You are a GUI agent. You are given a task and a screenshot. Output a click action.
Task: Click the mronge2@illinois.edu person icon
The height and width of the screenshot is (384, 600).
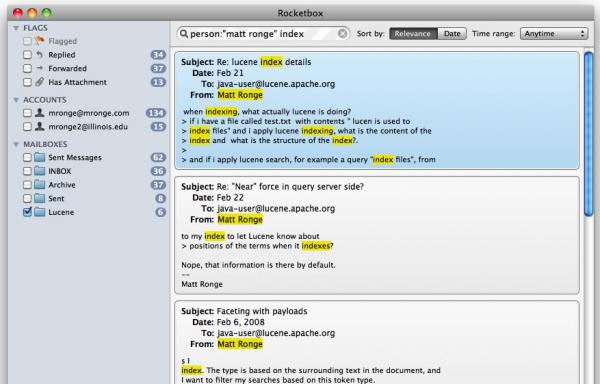point(40,126)
